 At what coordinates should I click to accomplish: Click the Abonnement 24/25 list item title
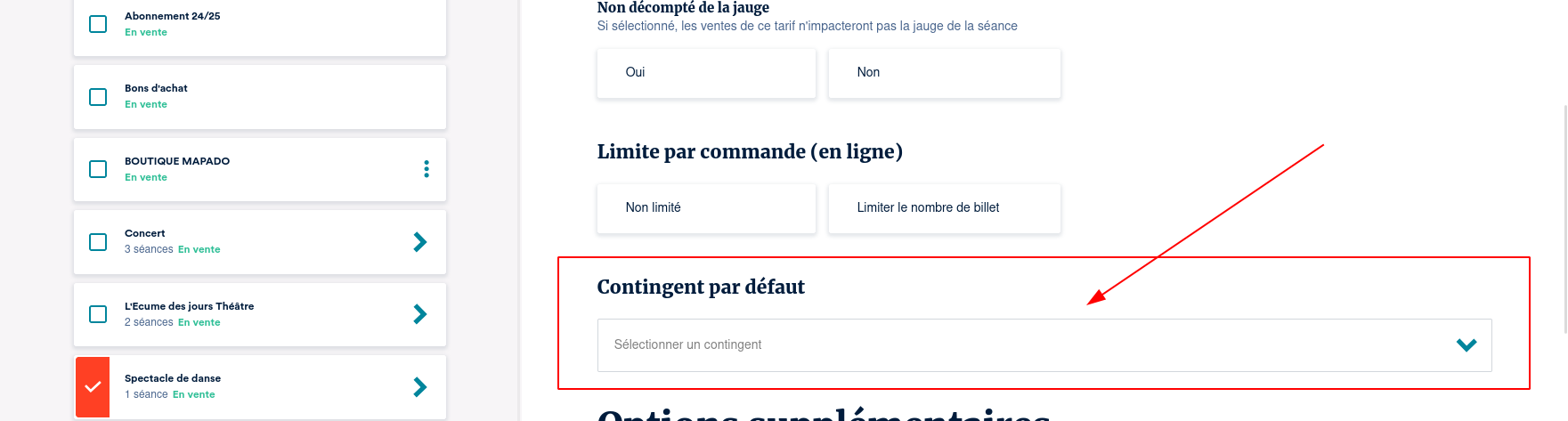[x=173, y=16]
